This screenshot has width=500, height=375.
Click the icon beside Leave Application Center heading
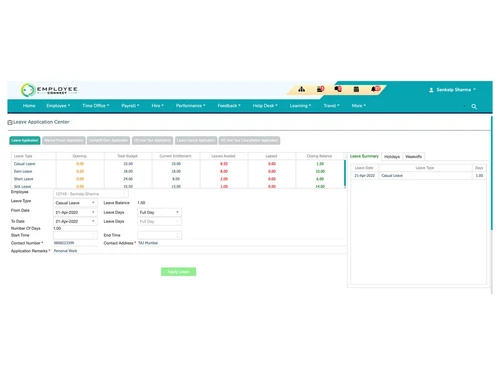(x=10, y=122)
